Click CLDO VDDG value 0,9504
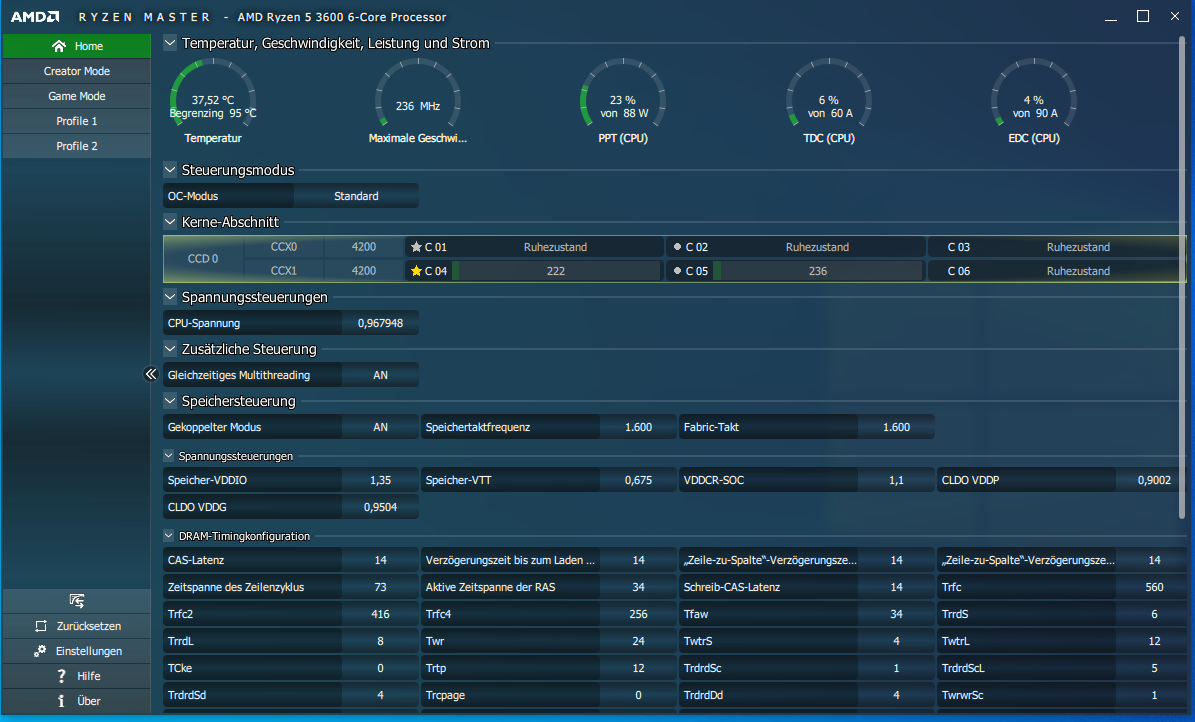This screenshot has width=1195, height=722. 380,507
